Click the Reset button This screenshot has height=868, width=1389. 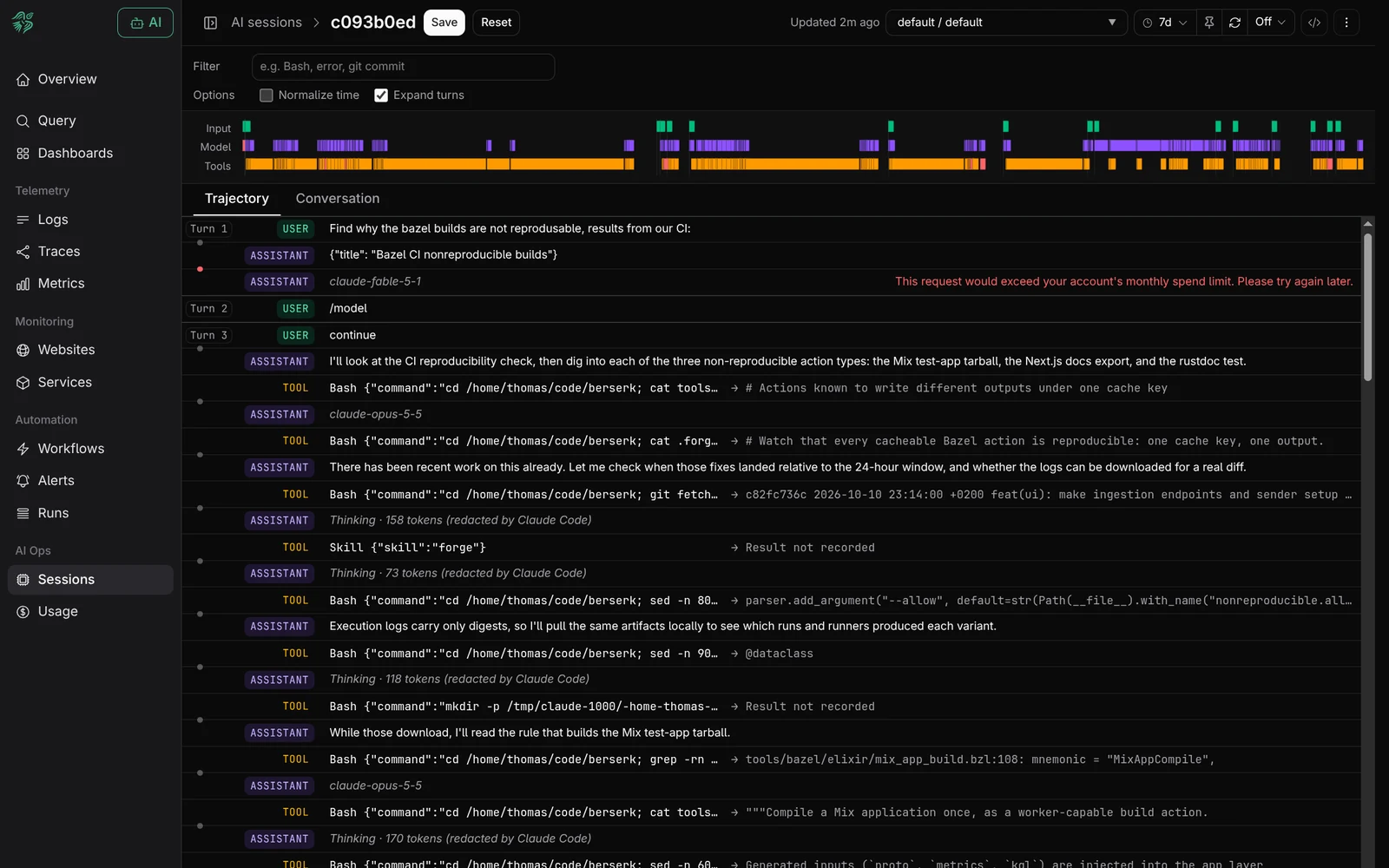[x=497, y=23]
